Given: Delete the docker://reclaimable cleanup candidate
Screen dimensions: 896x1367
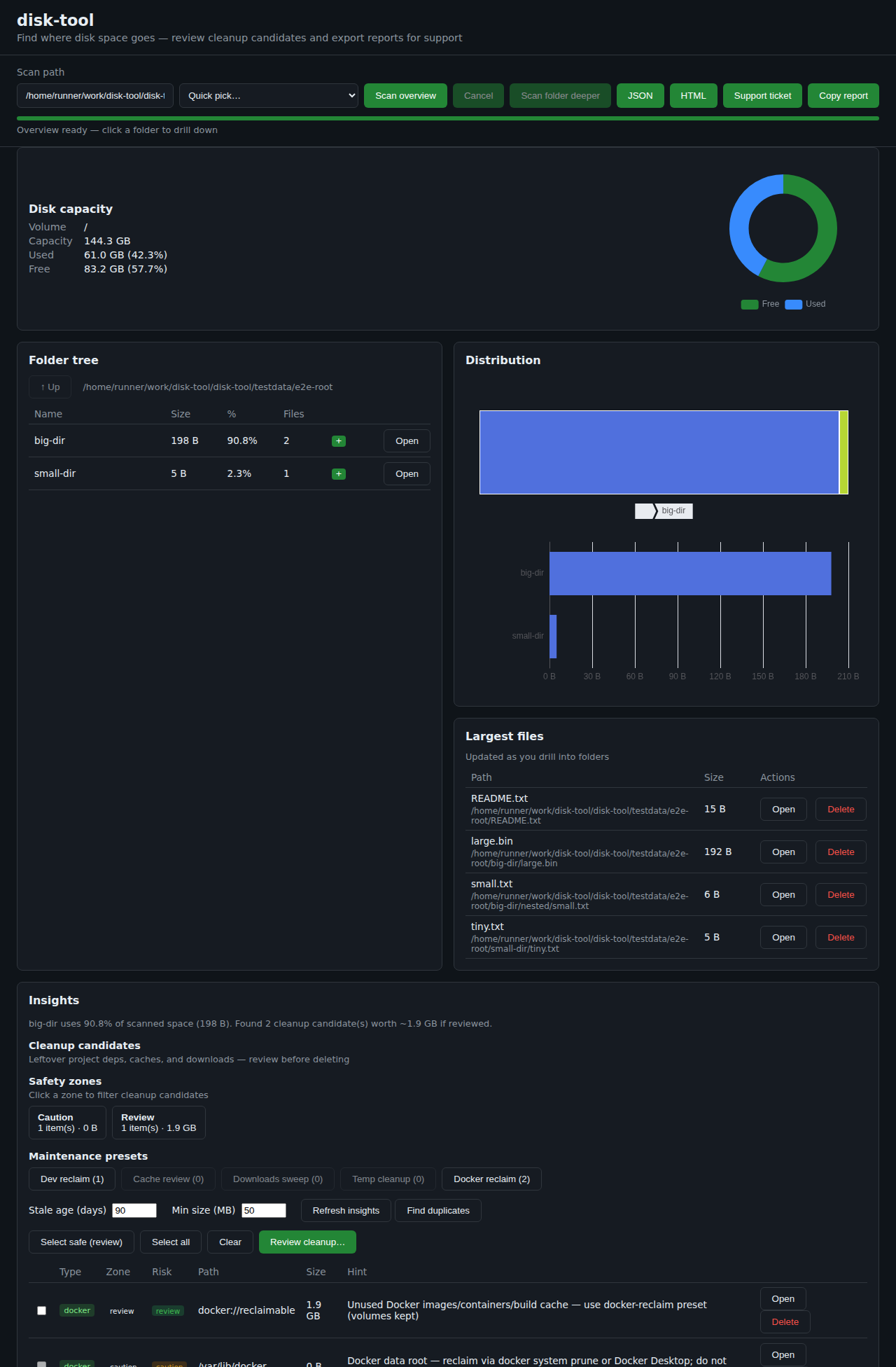Looking at the screenshot, I should pos(785,1322).
